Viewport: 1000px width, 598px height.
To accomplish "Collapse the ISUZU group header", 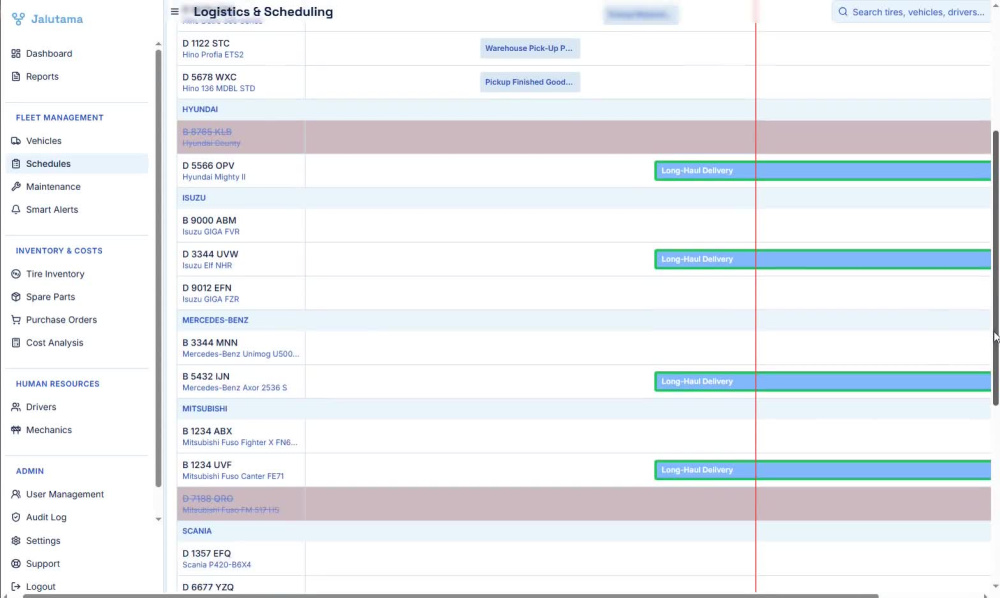I will 584,198.
